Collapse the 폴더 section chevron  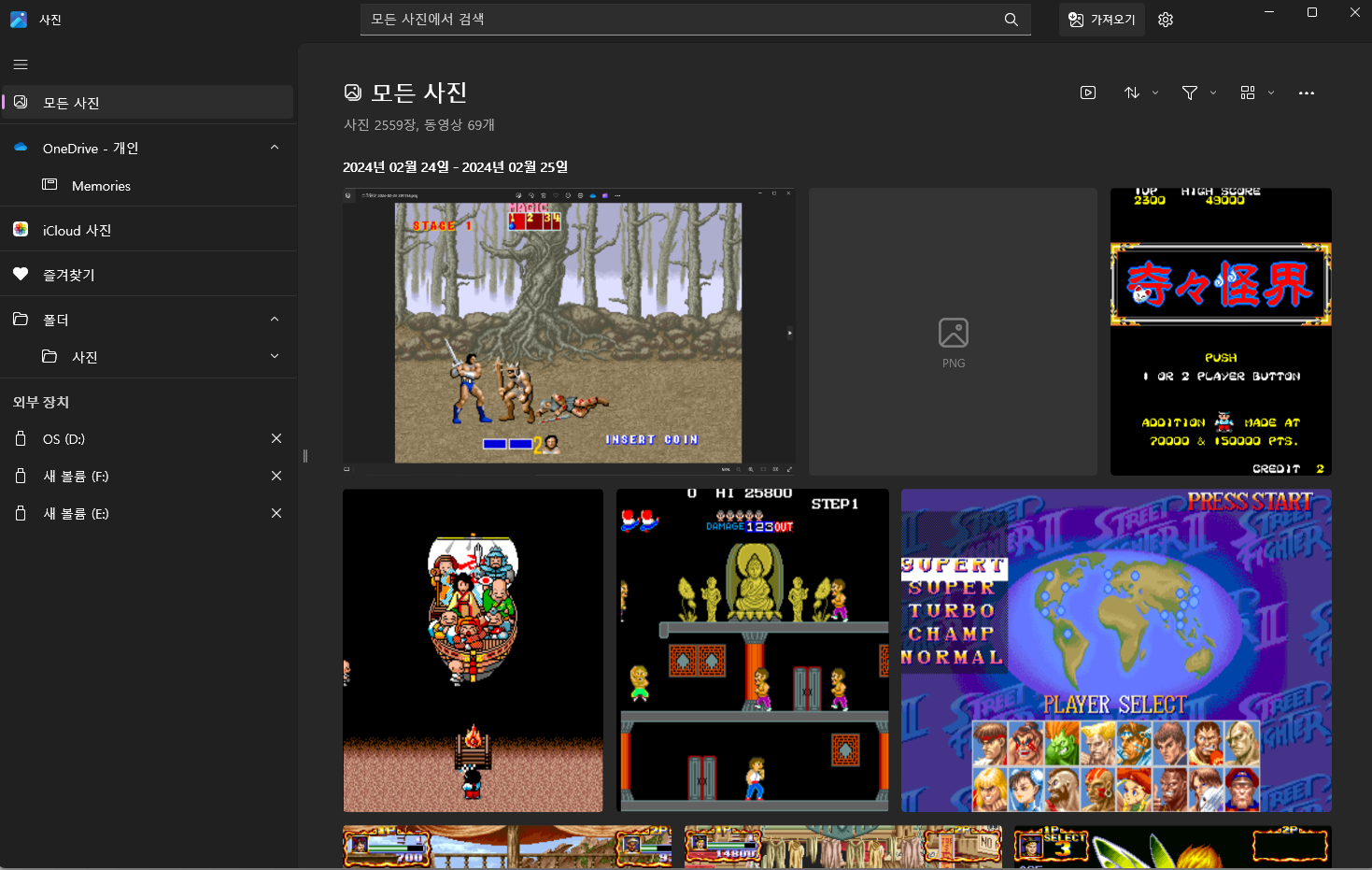click(275, 320)
